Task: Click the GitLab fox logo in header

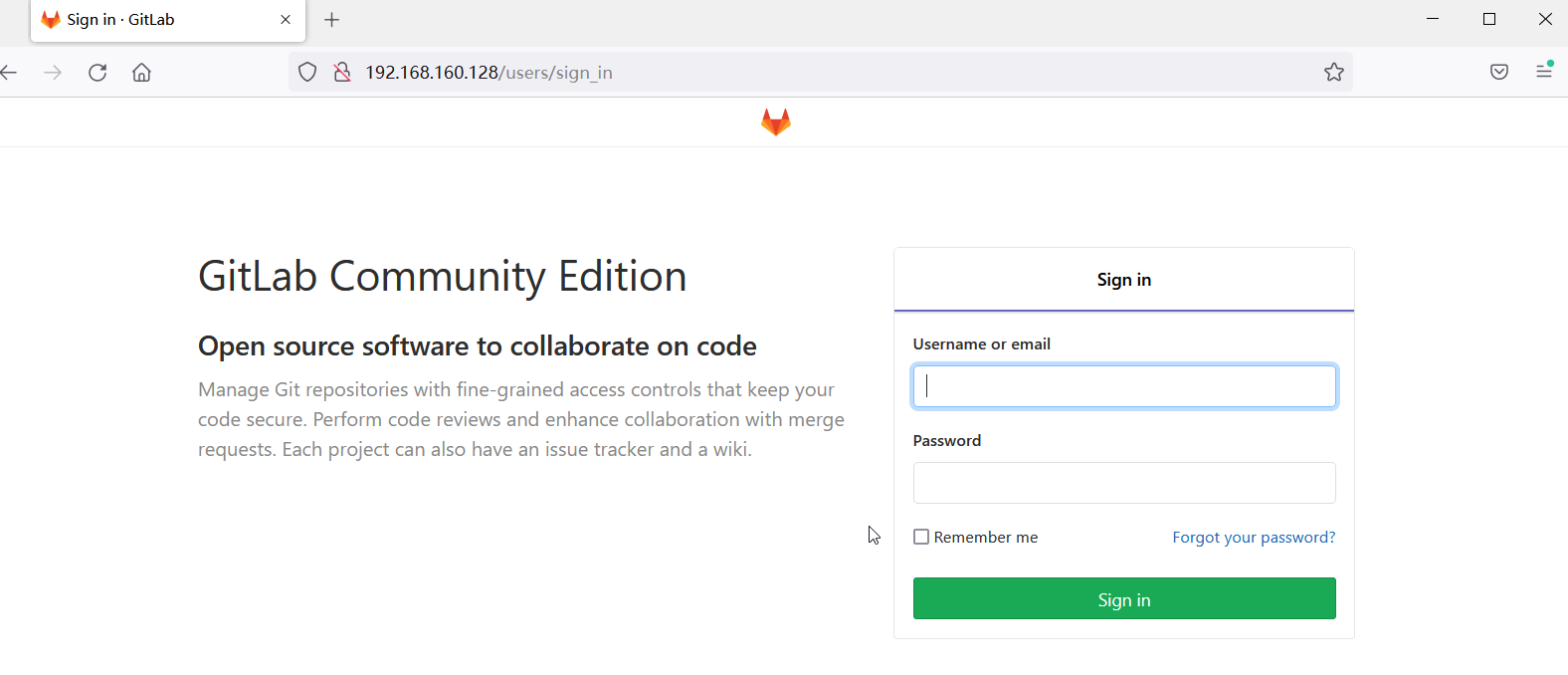Action: click(776, 122)
